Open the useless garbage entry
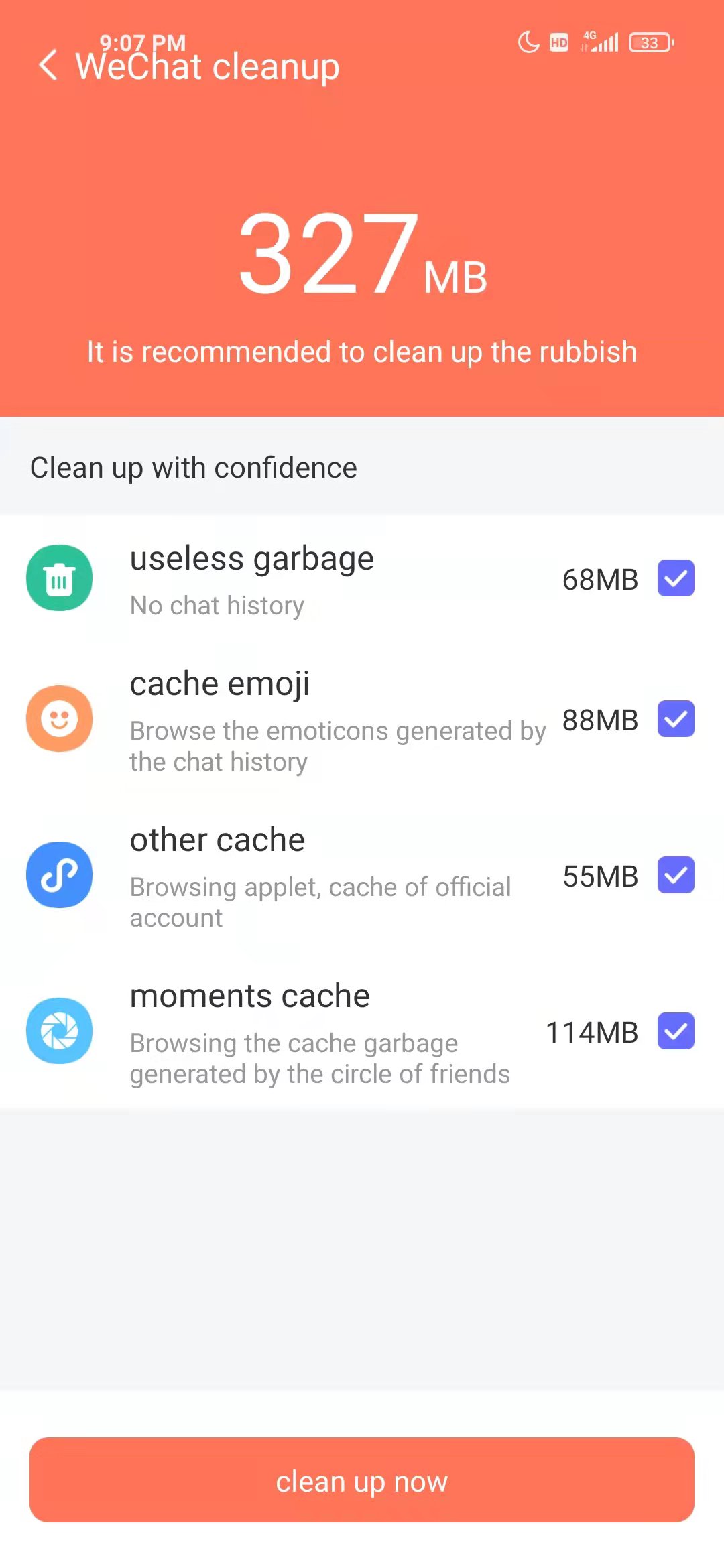 coord(251,559)
